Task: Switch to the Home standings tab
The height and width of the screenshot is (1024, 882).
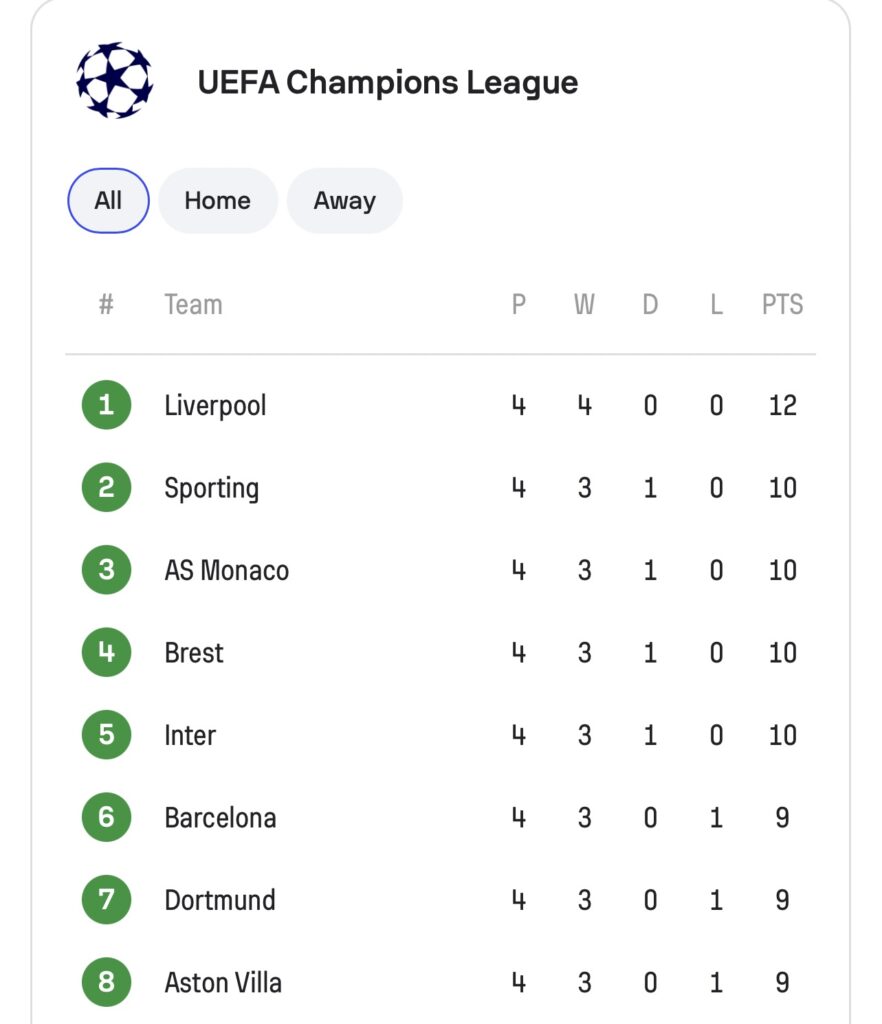Action: coord(217,200)
